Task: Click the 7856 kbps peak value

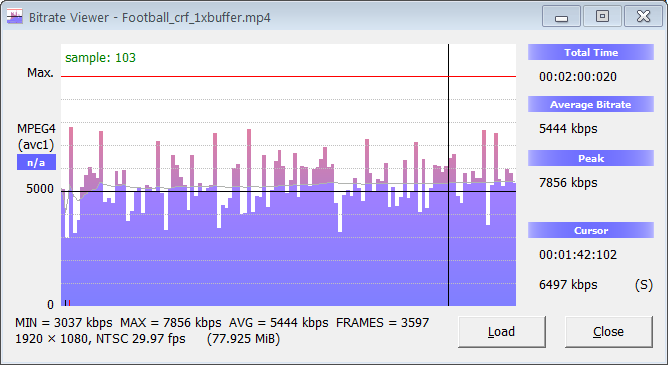Action: click(x=568, y=183)
